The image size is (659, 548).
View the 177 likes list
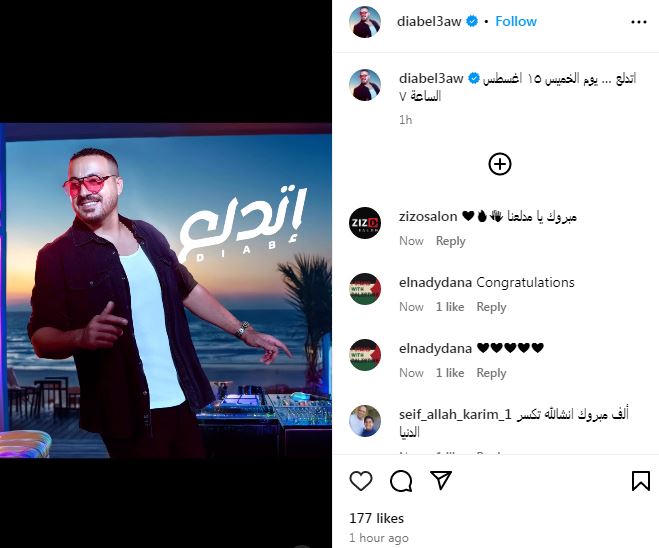(x=377, y=518)
